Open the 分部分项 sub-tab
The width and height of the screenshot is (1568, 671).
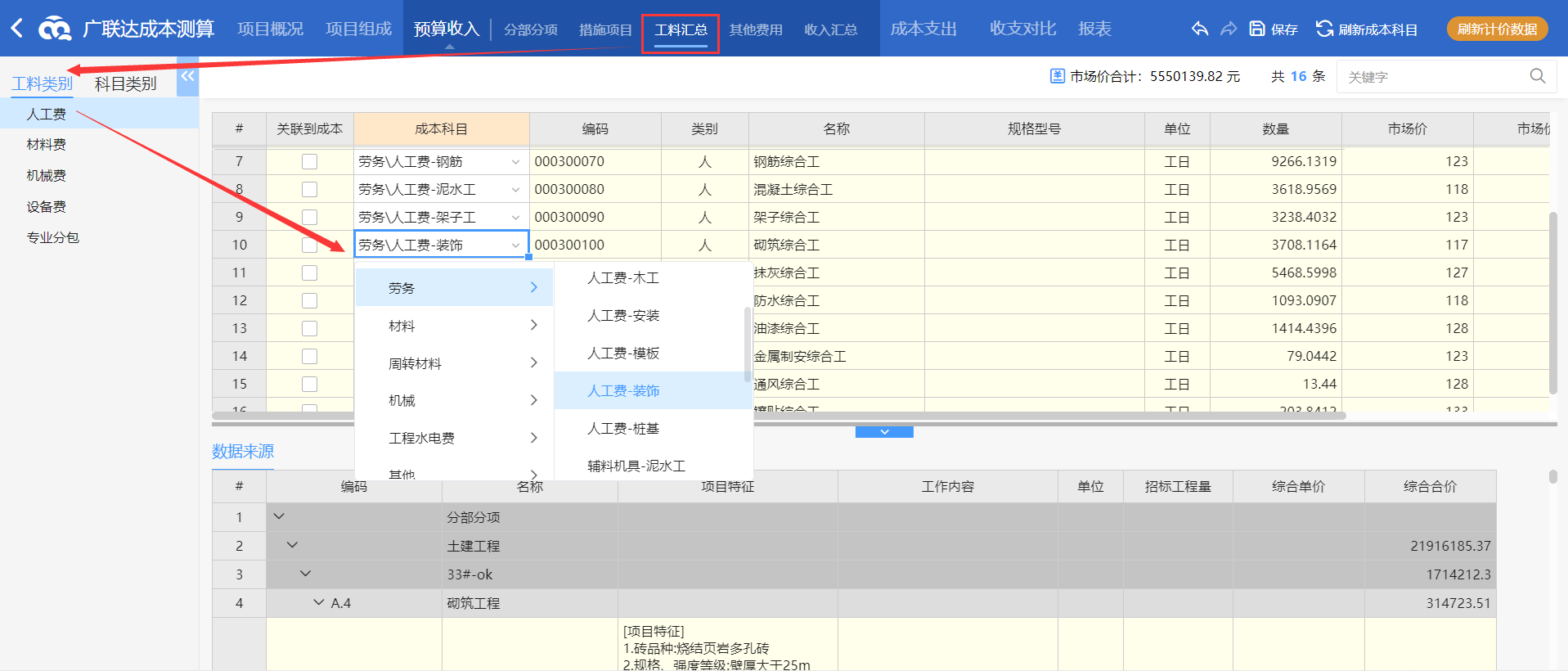tap(531, 29)
